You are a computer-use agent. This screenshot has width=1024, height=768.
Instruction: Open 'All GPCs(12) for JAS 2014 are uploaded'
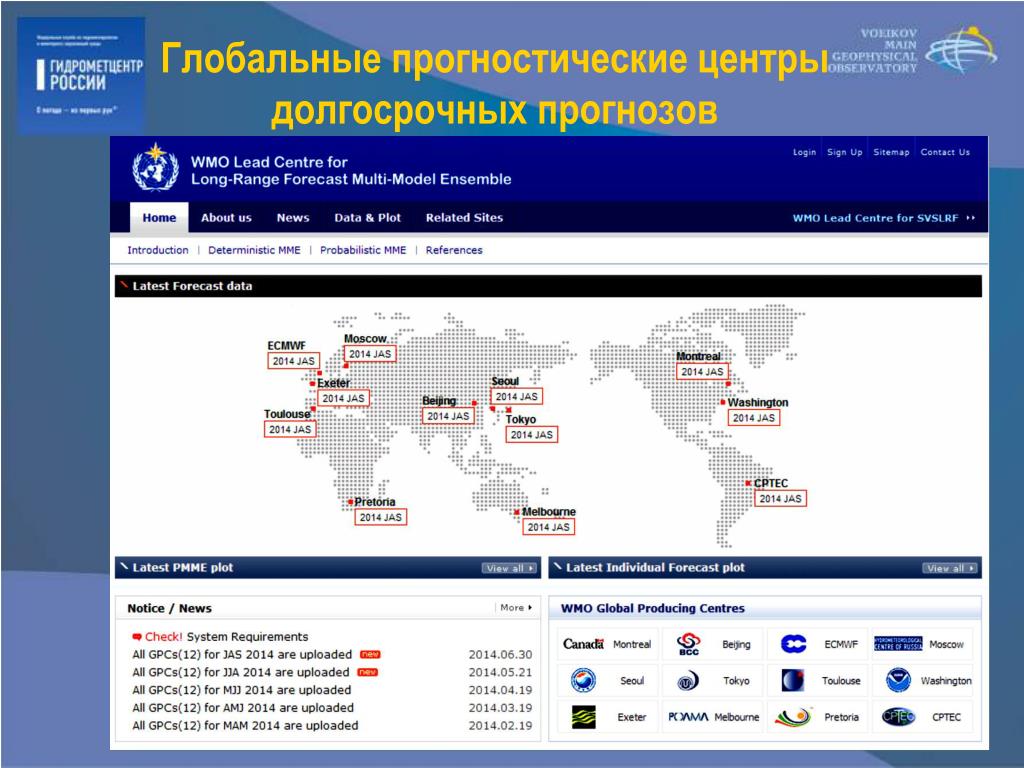242,654
